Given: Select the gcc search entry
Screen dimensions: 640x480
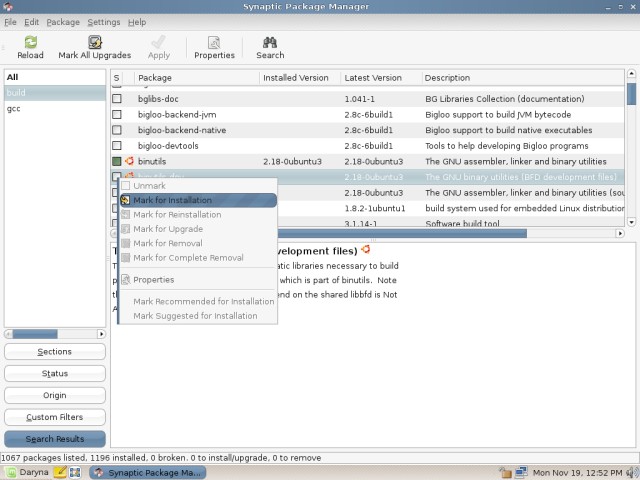Looking at the screenshot, I should point(55,109).
